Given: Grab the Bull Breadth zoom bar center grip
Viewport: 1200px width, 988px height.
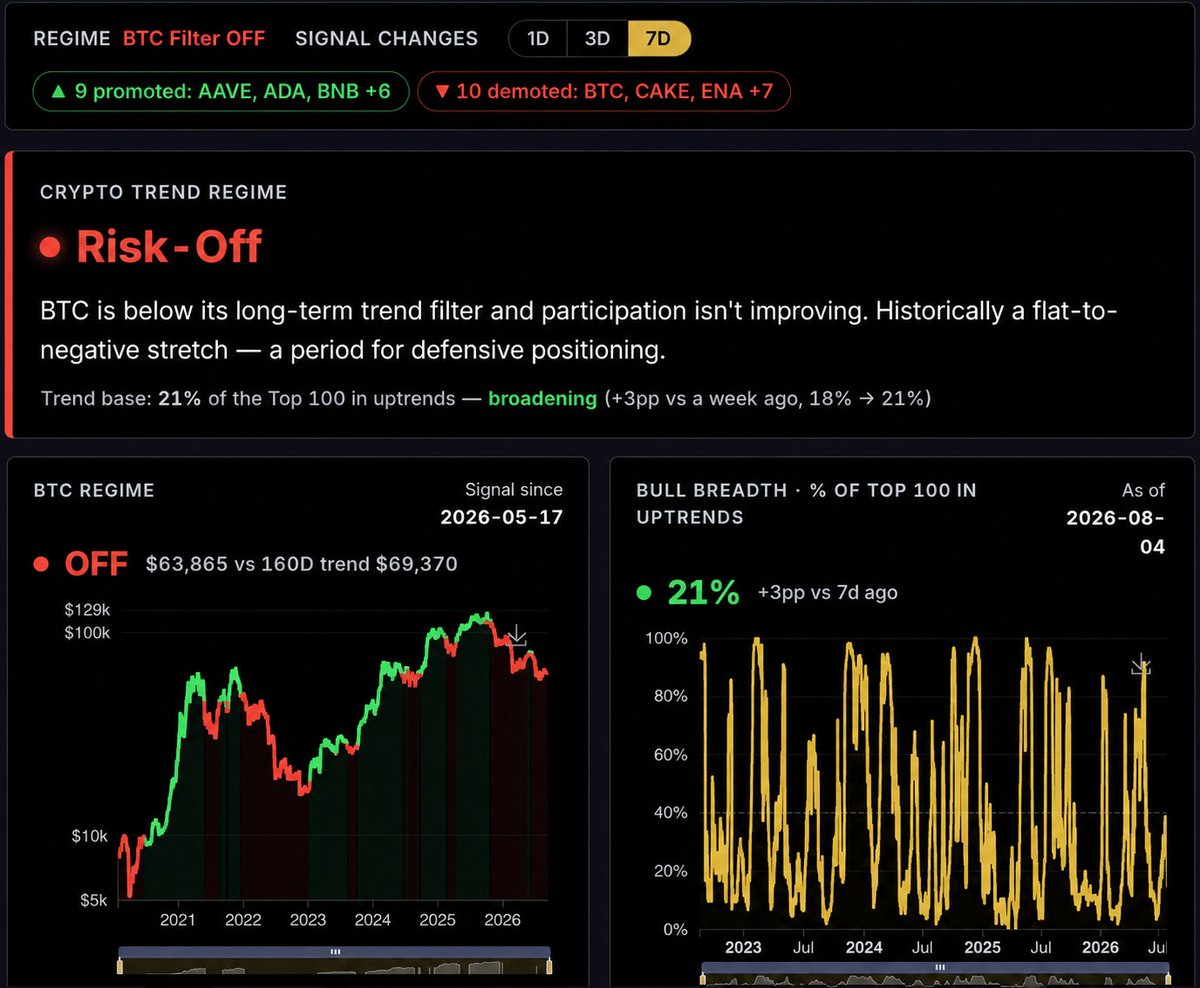Looking at the screenshot, I should [939, 967].
